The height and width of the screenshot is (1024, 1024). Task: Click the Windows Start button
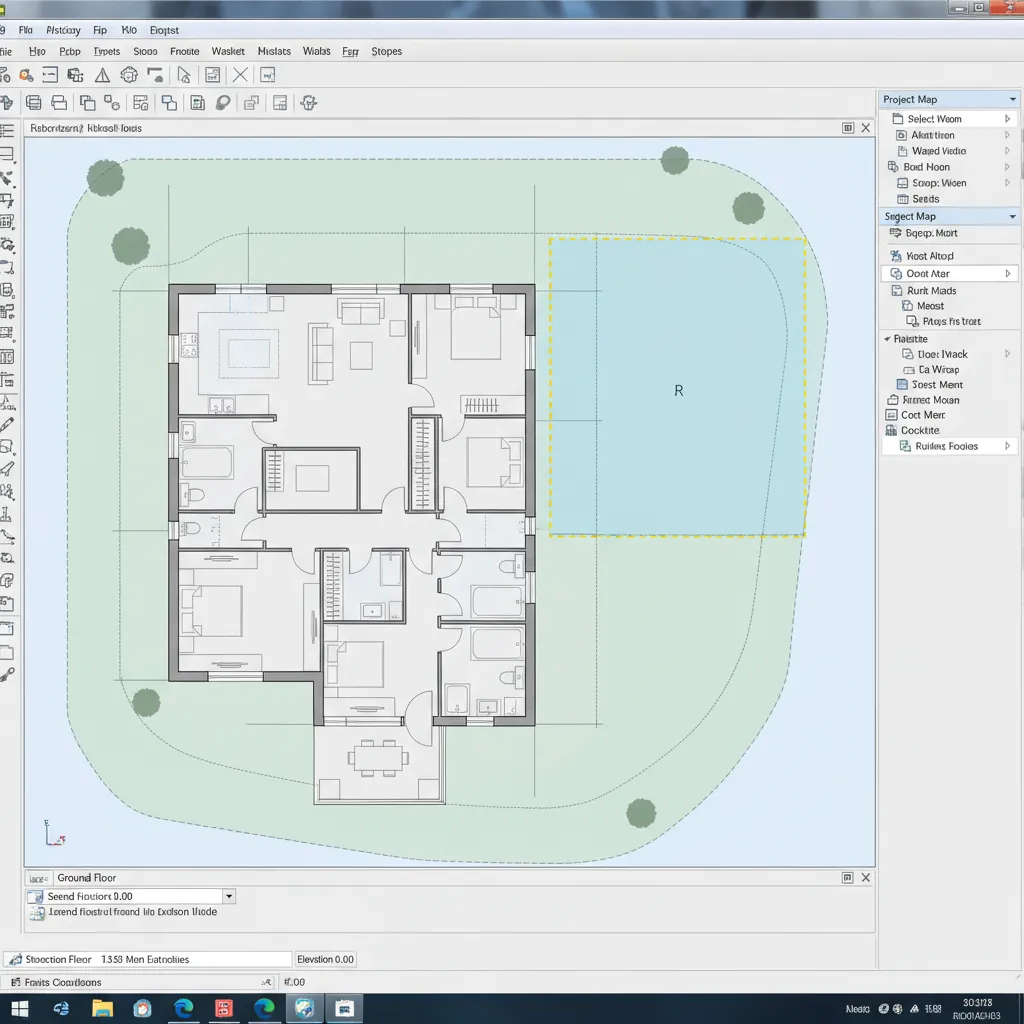point(18,1010)
